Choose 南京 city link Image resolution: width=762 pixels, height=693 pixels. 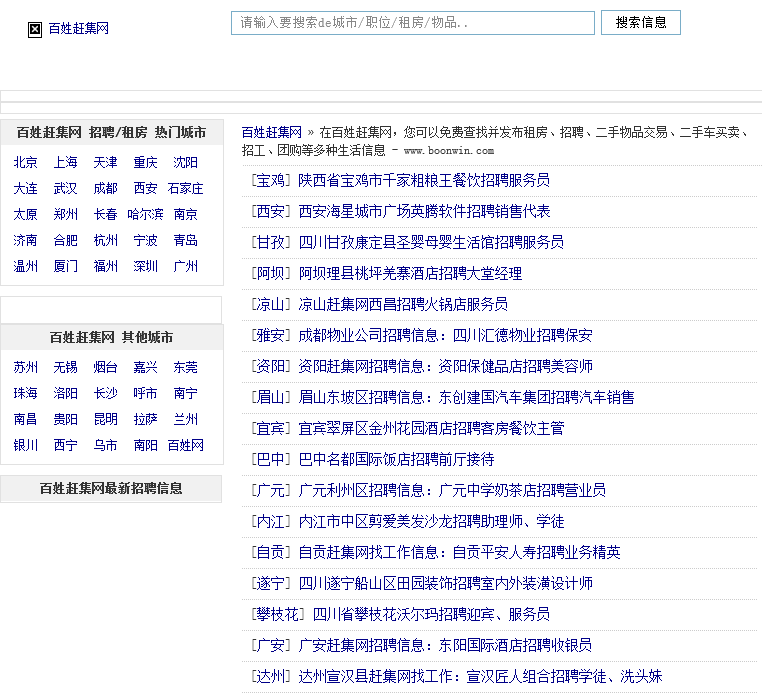(x=185, y=214)
